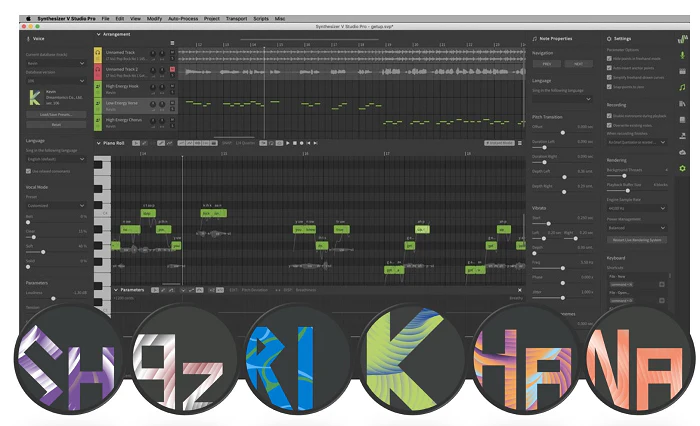Select the highlighted pitch-edit tool in Piano Roll toolbar

tap(161, 143)
